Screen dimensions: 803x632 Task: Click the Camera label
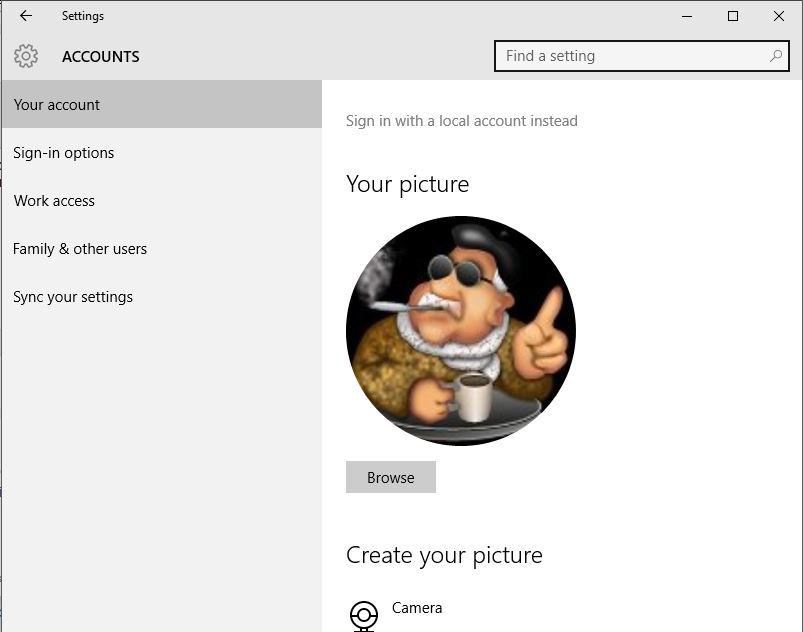pyautogui.click(x=417, y=608)
